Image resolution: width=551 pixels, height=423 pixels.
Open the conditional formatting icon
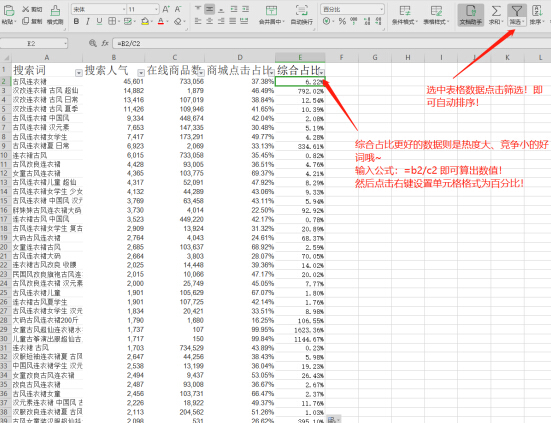click(x=405, y=11)
